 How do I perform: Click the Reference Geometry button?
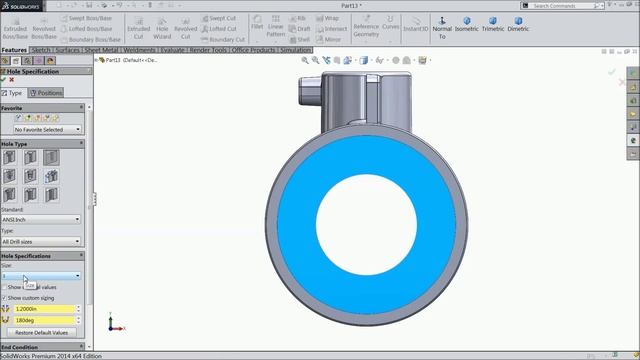pos(366,27)
